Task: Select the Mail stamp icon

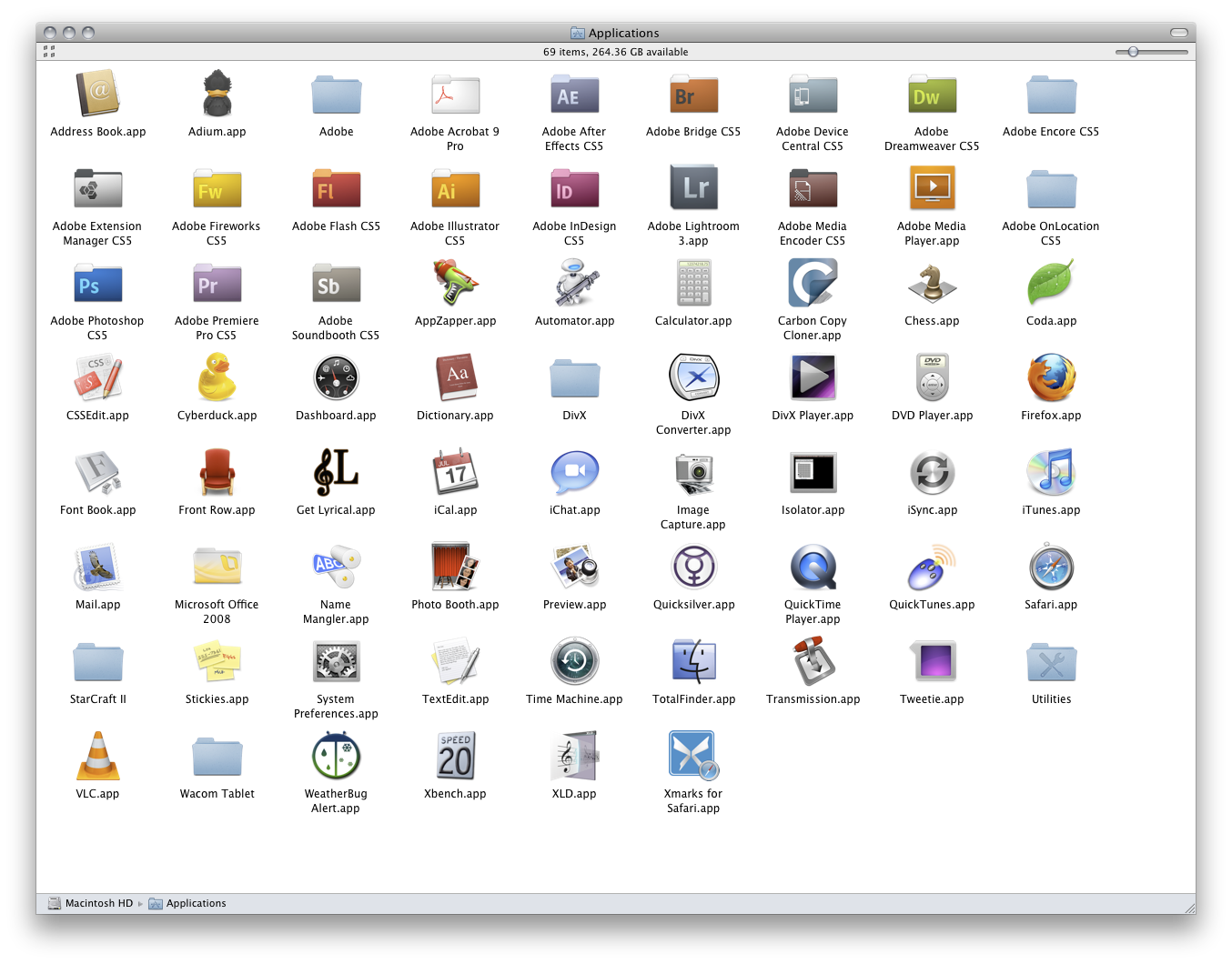Action: (x=97, y=567)
